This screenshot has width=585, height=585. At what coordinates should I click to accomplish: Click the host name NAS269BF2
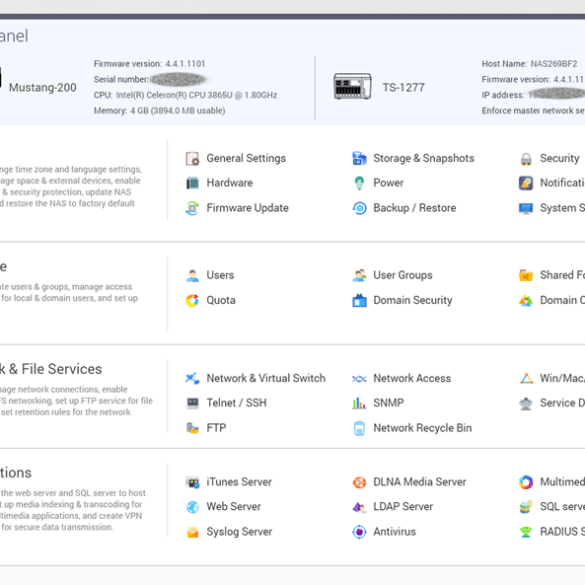[554, 64]
